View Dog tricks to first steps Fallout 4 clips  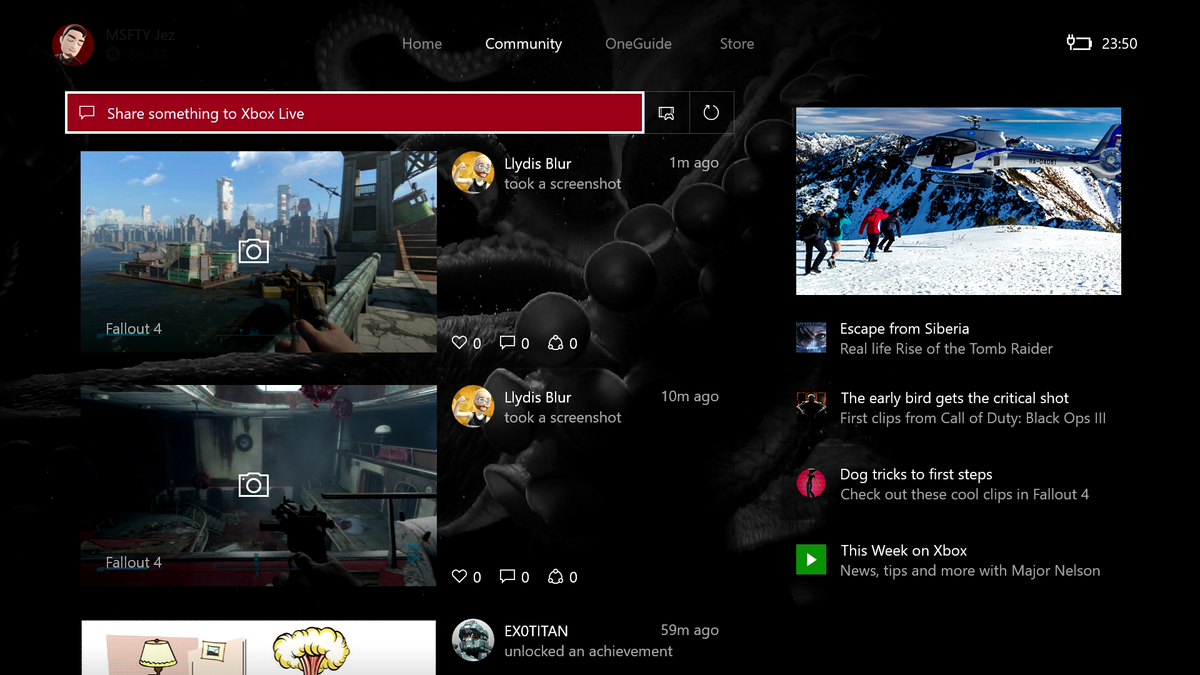click(936, 483)
